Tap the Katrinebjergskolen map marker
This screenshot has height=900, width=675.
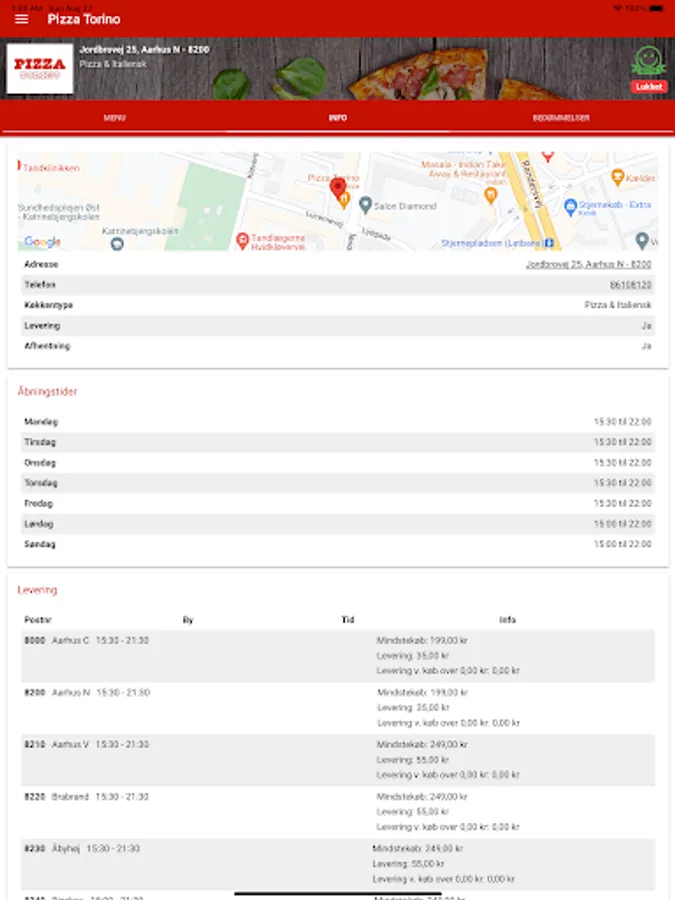117,244
